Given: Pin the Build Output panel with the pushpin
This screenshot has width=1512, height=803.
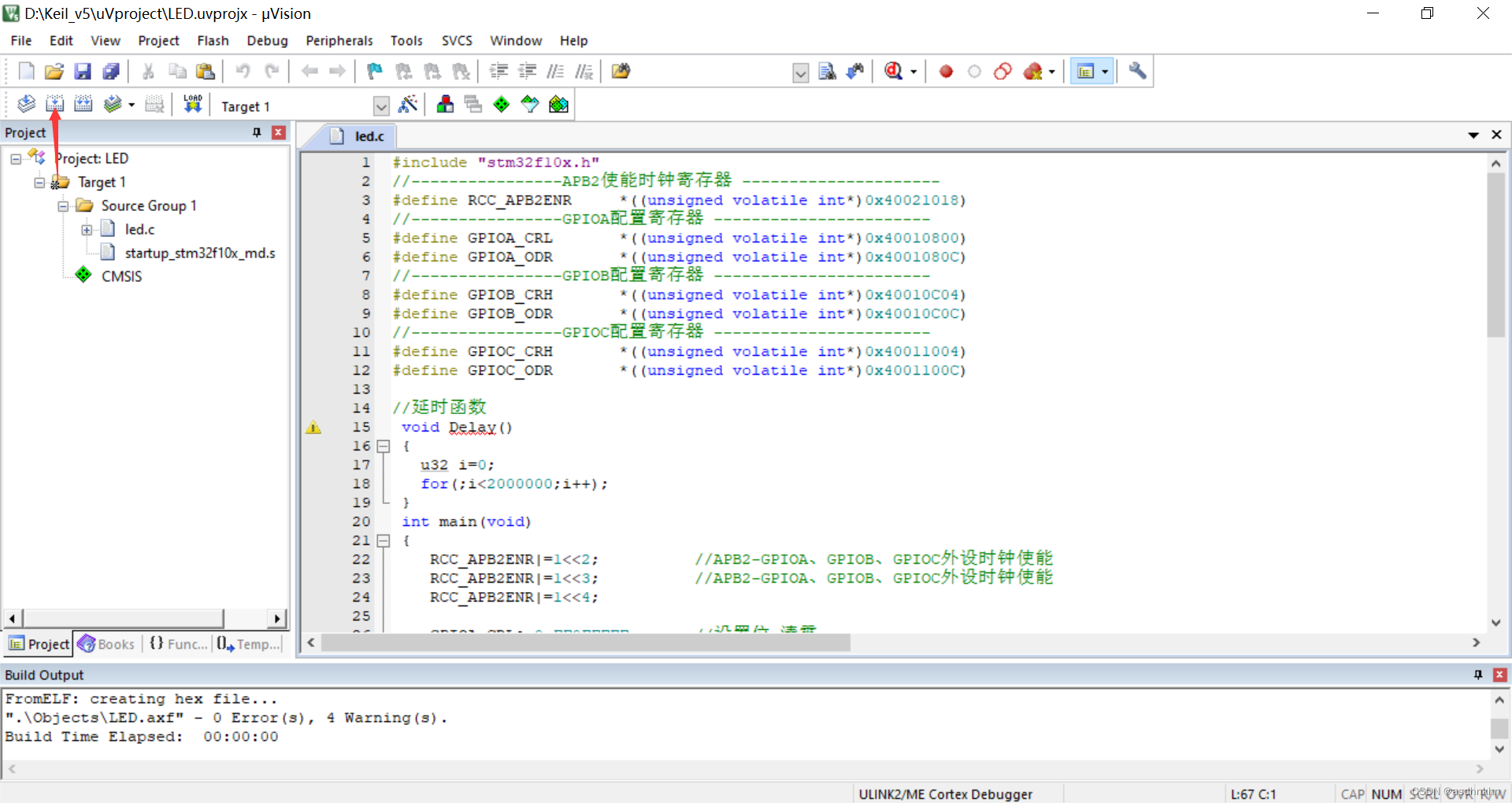Looking at the screenshot, I should pyautogui.click(x=1478, y=675).
